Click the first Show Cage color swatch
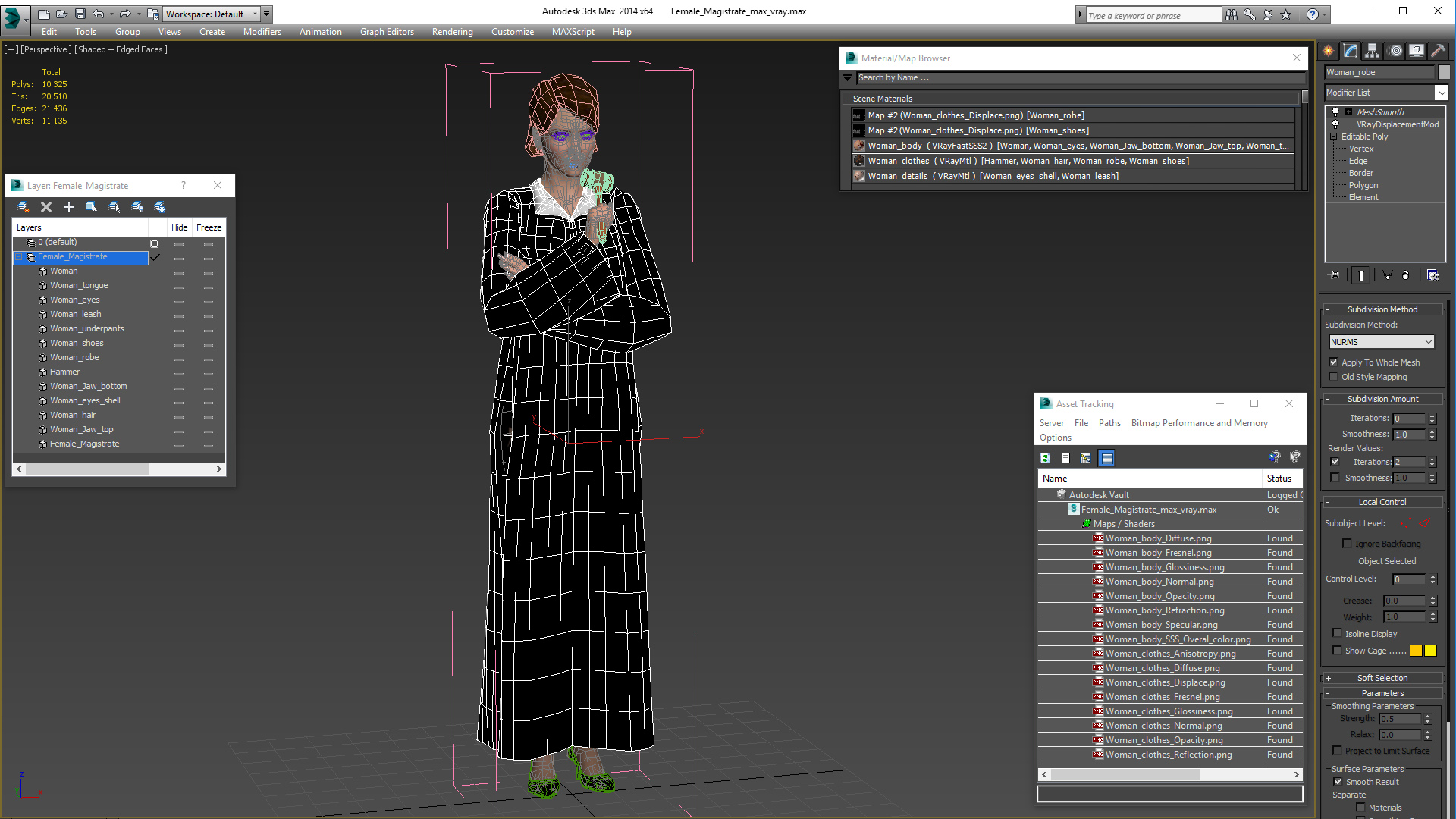 click(x=1416, y=651)
